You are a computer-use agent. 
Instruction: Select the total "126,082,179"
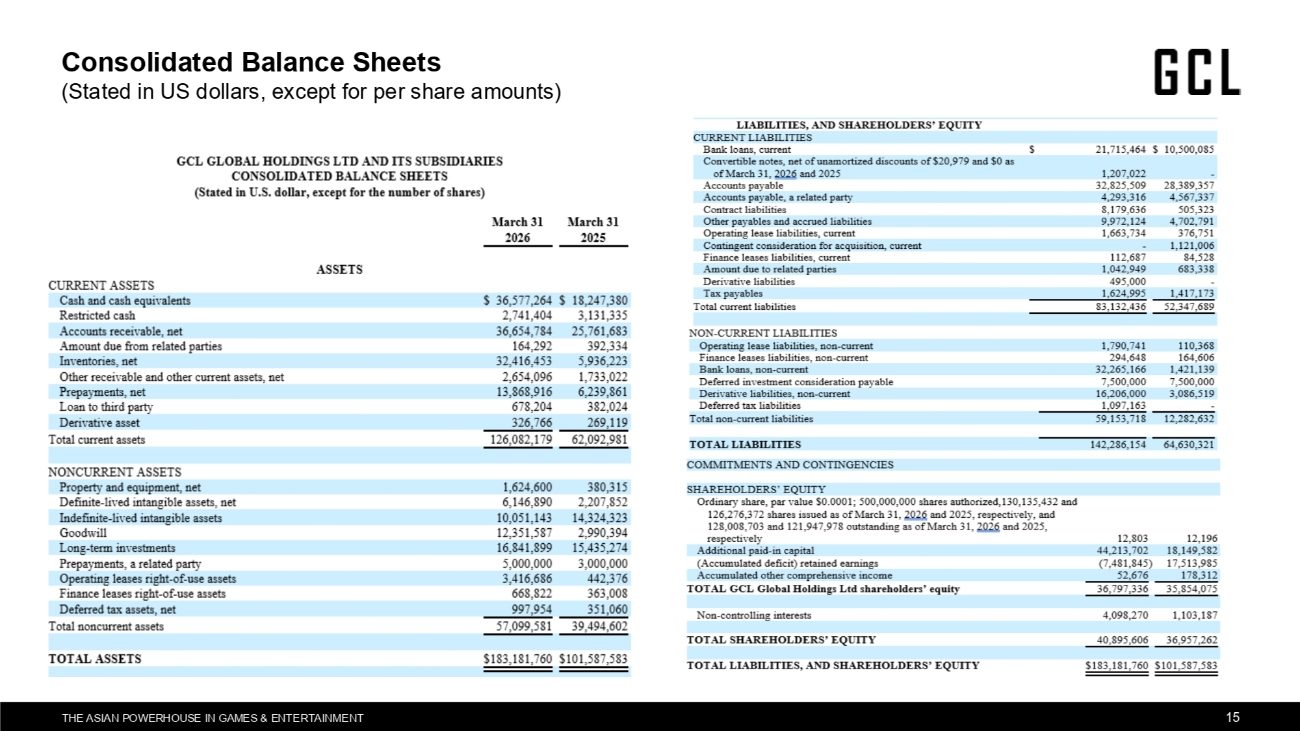[521, 439]
